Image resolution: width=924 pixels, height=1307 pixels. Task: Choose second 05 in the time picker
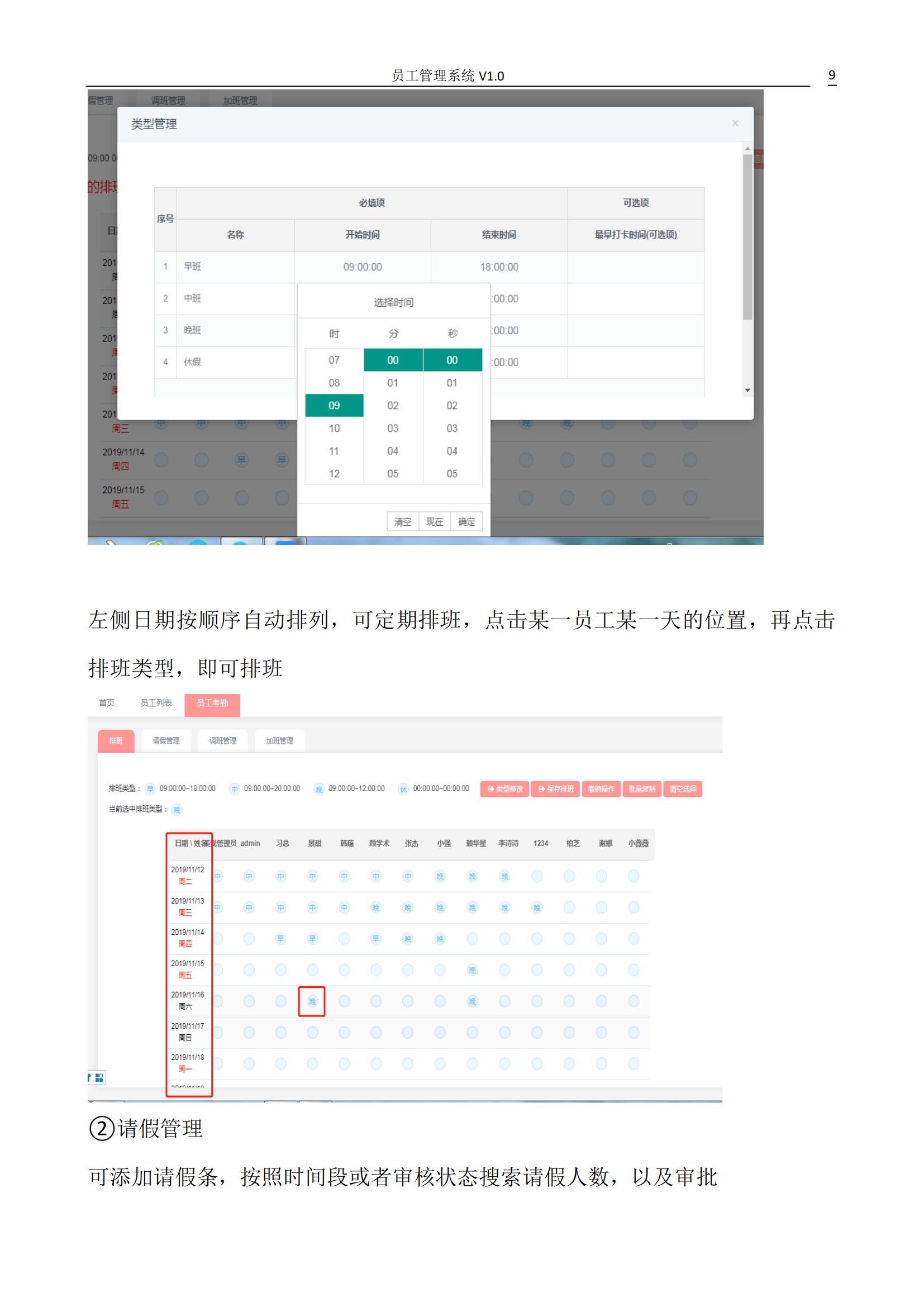click(x=452, y=474)
